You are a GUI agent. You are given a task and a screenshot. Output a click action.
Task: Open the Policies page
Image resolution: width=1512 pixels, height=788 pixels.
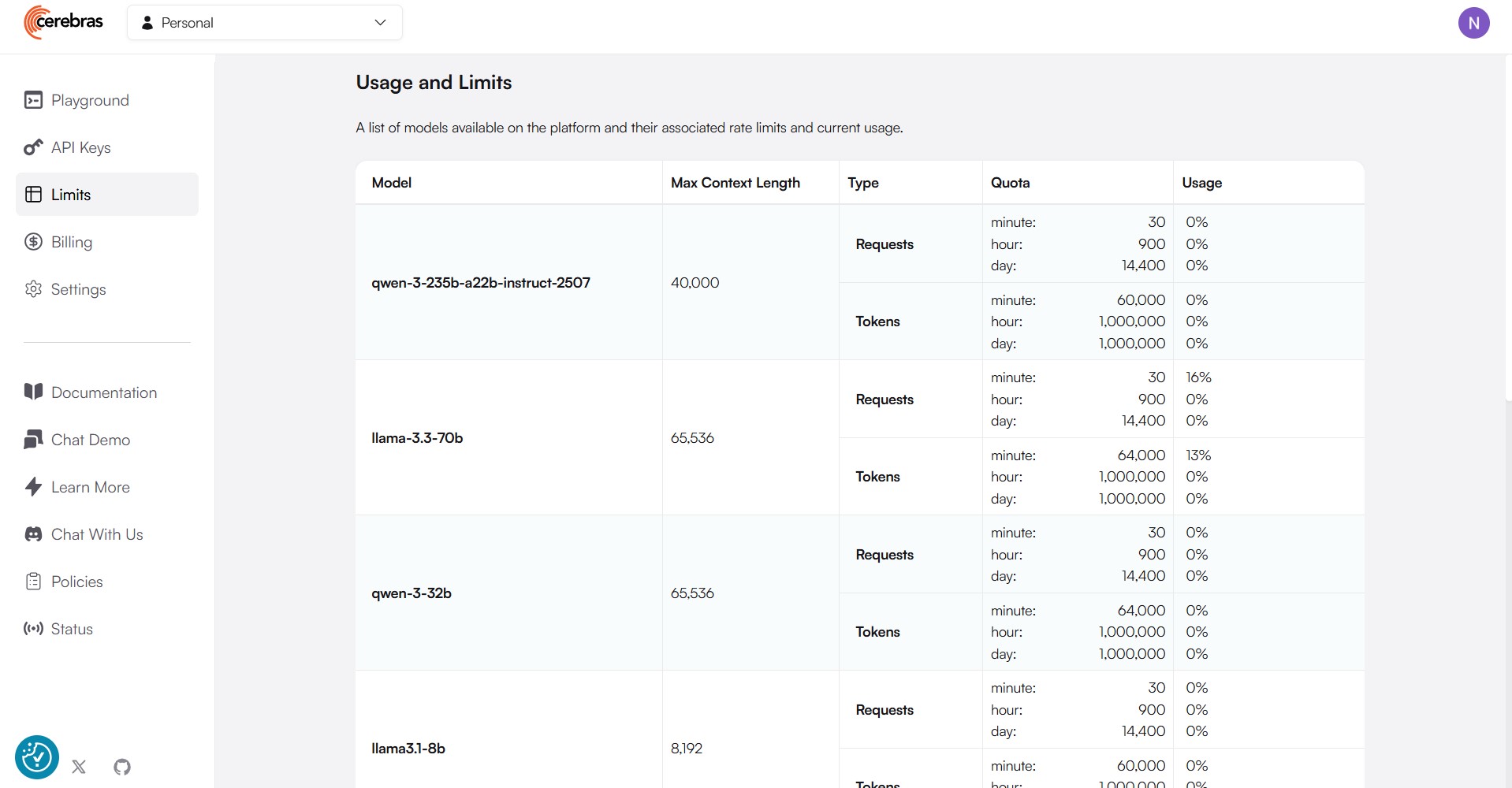[76, 582]
